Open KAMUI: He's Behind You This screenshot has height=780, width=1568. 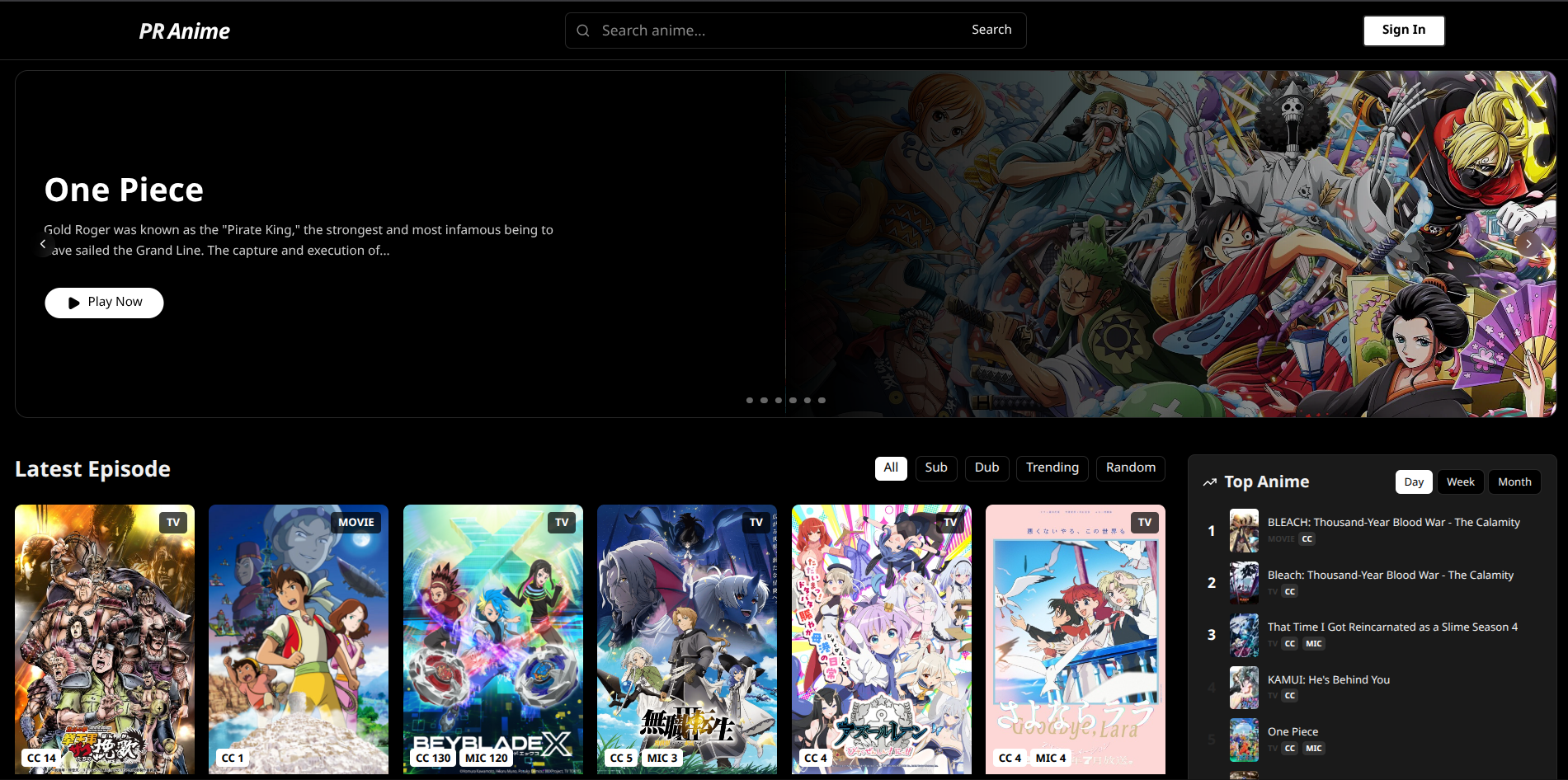point(1329,679)
